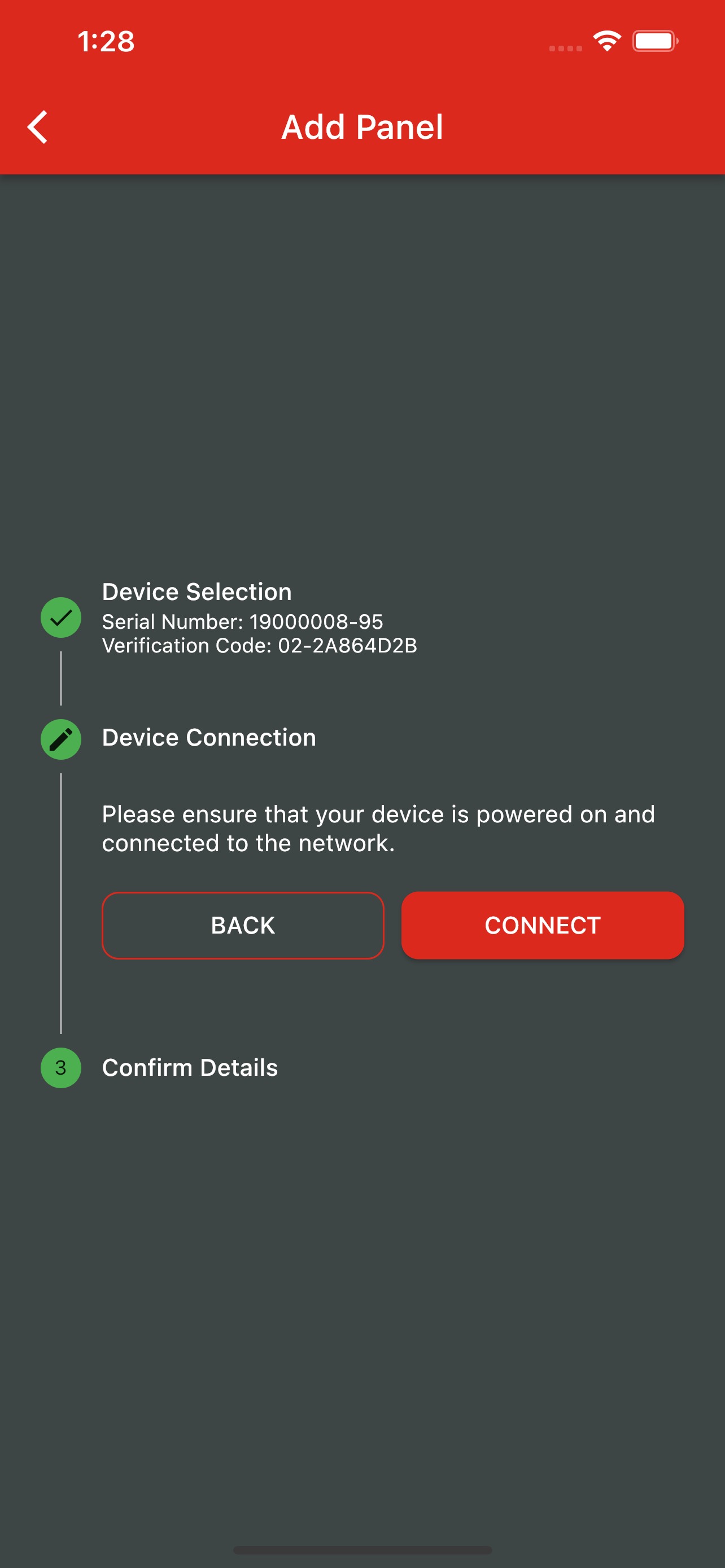Screen dimensions: 725x1568
Task: Jump to the Confirm Details step
Action: tap(189, 1067)
